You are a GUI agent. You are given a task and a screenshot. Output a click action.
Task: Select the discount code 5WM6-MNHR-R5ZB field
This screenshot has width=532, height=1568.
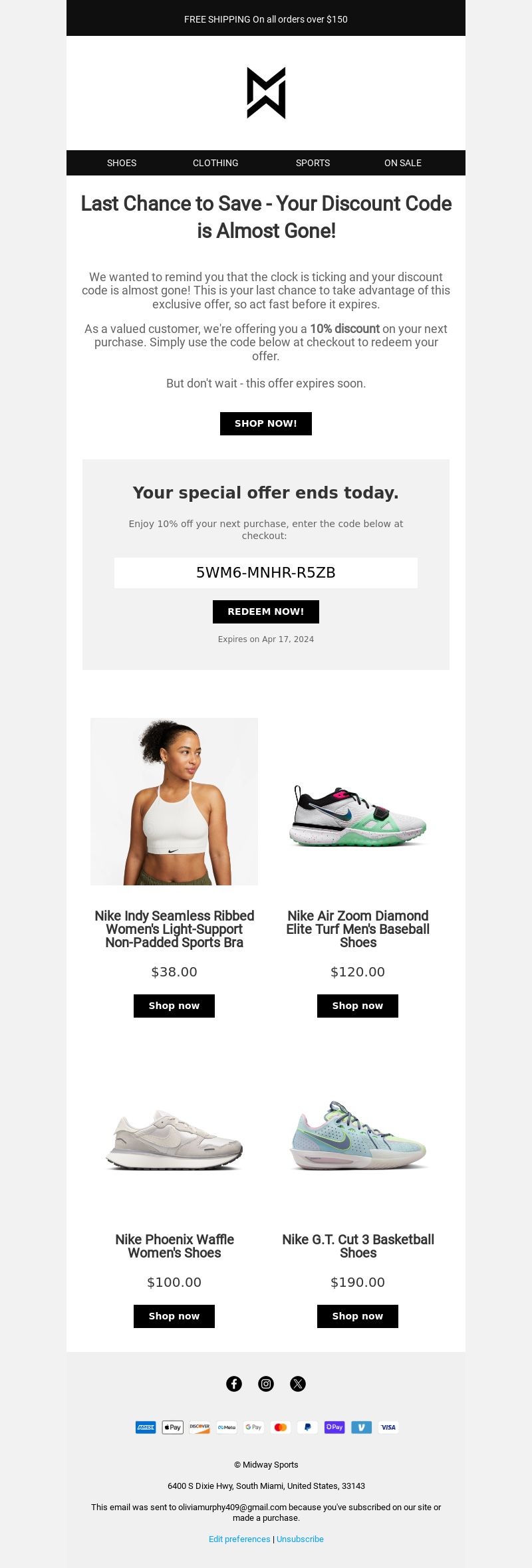click(x=266, y=573)
